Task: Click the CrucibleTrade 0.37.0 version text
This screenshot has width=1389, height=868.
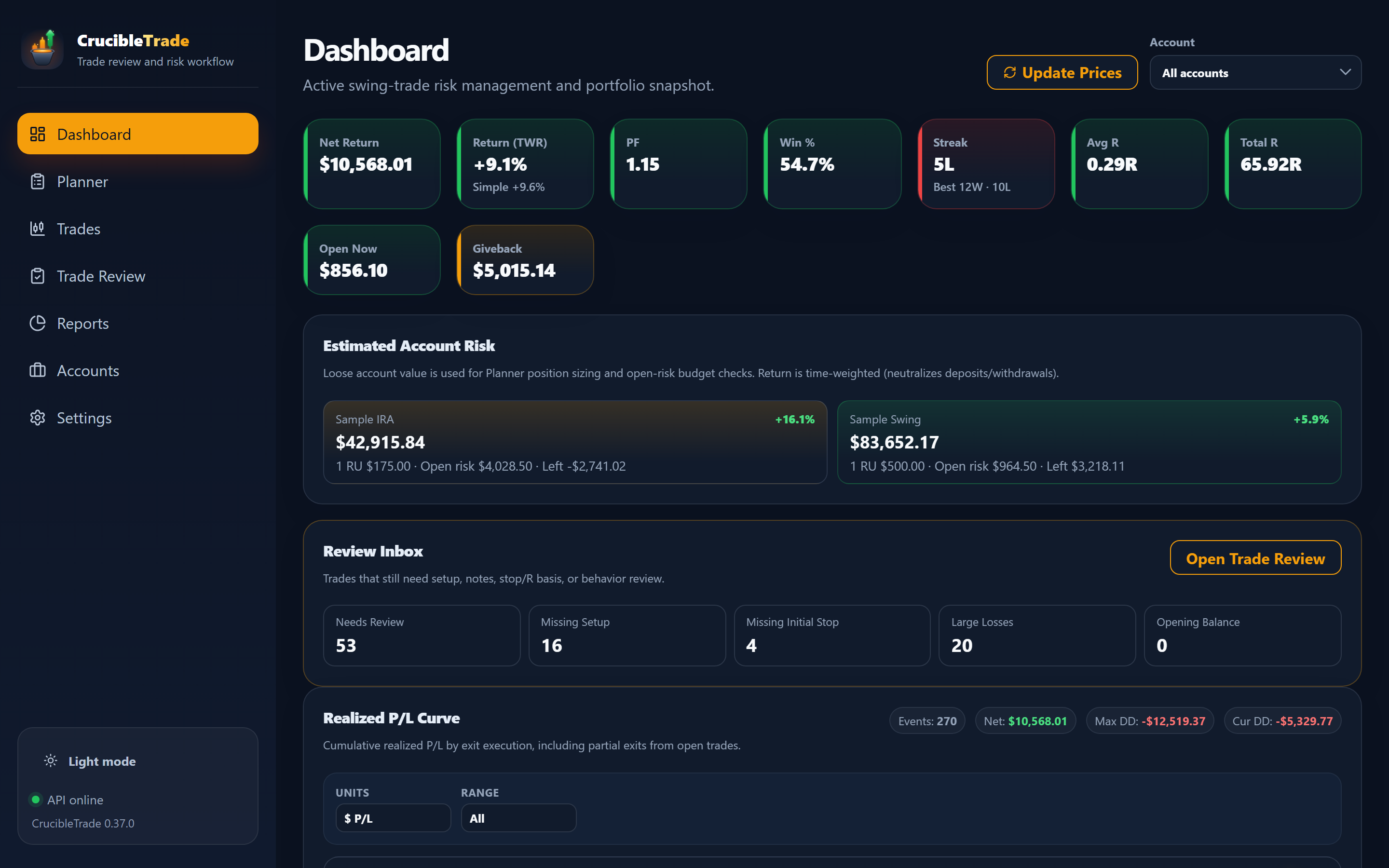Action: click(83, 823)
